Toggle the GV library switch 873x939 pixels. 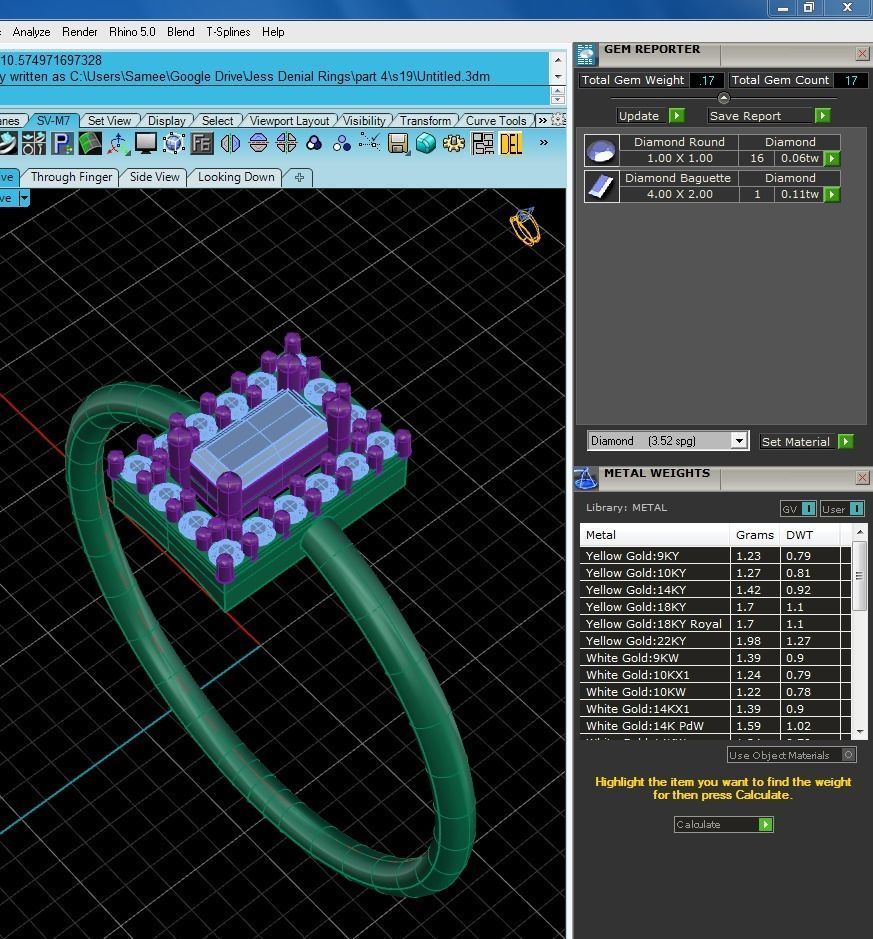click(808, 508)
